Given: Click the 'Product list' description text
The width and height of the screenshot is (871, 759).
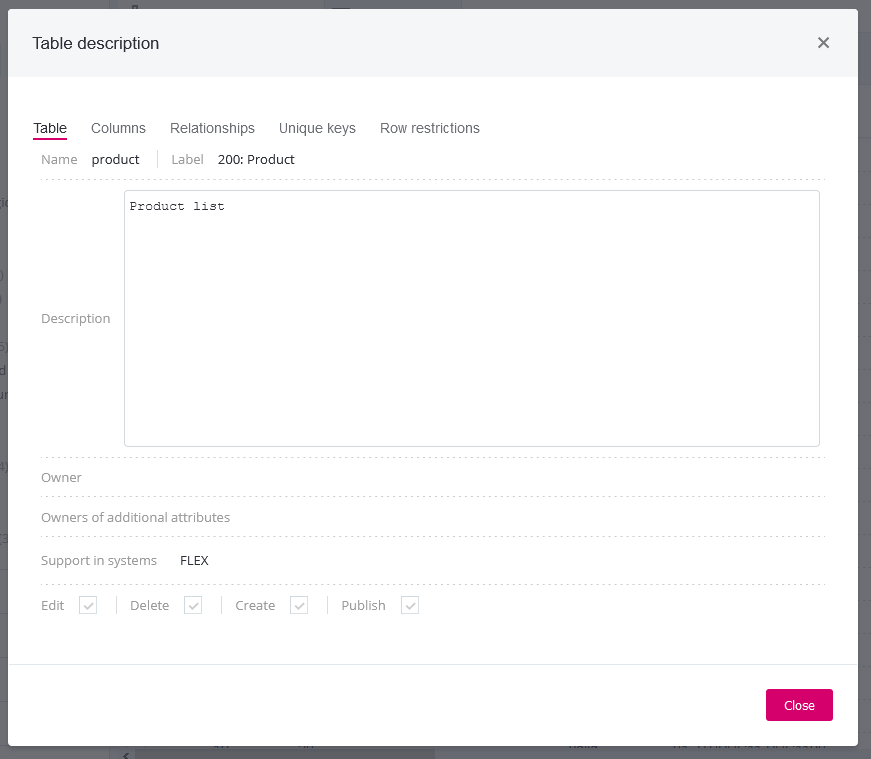Looking at the screenshot, I should [177, 206].
